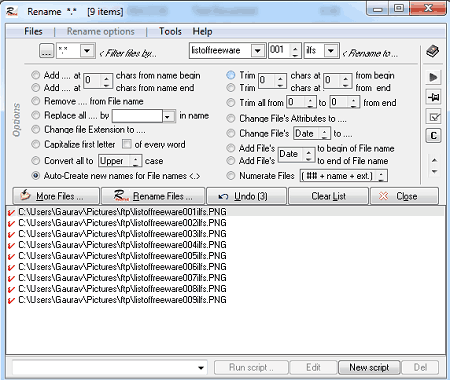Select 'Convert all to' case option

click(35, 161)
